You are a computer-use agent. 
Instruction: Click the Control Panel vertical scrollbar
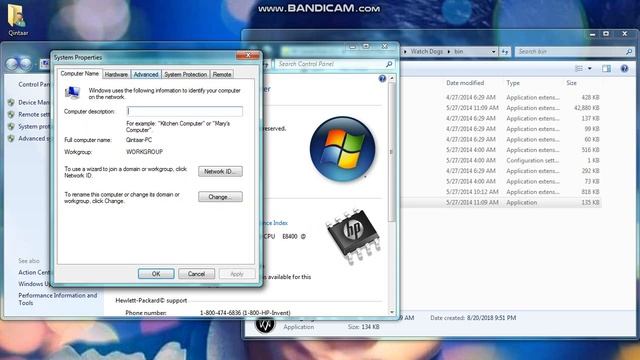[392, 152]
